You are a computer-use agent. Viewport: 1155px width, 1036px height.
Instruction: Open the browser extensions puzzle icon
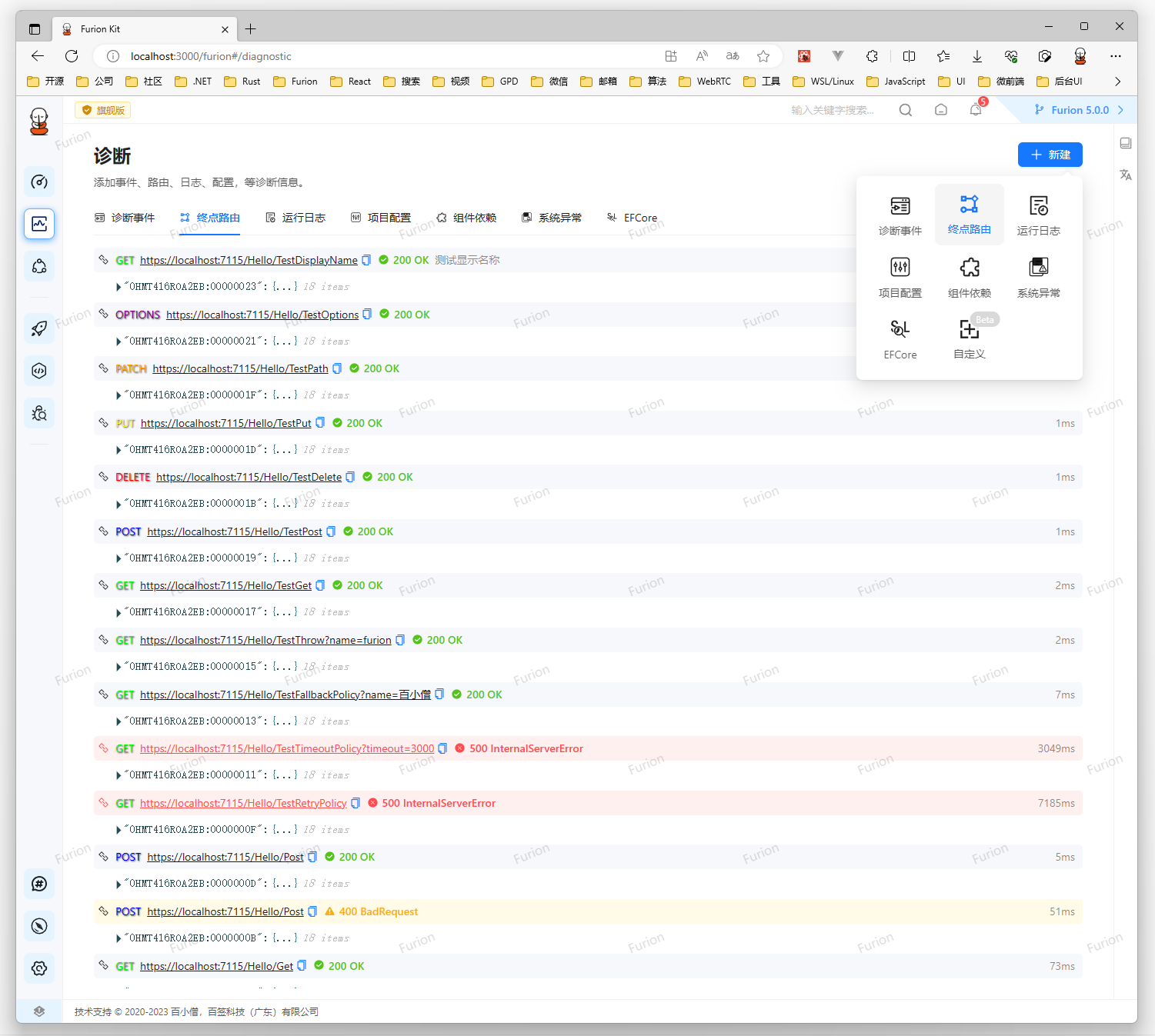[x=872, y=55]
